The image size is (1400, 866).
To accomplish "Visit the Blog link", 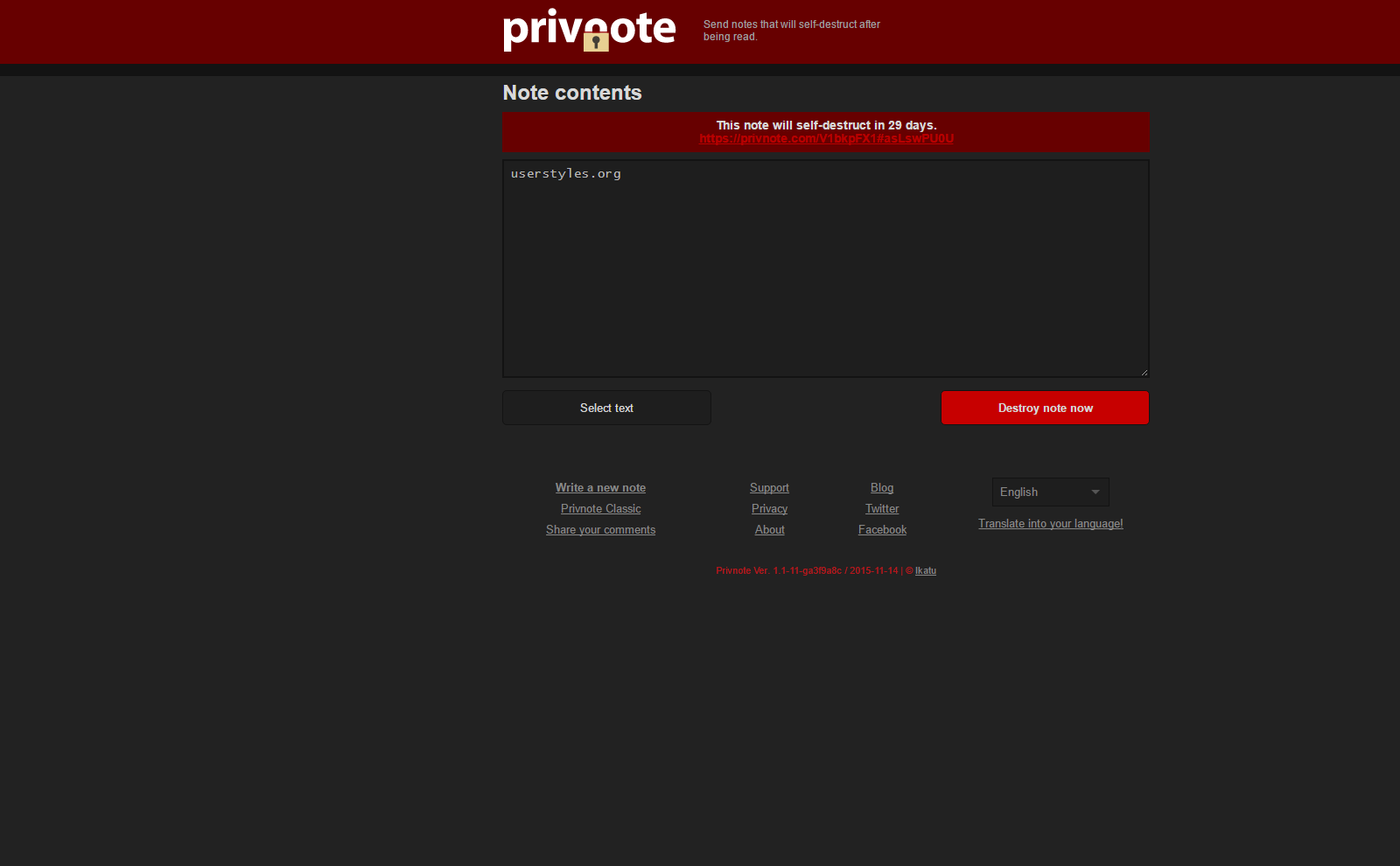I will [x=882, y=488].
